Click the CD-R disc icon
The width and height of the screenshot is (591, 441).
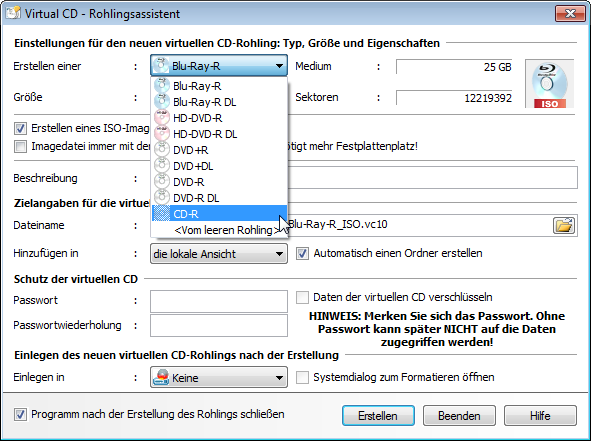tap(162, 214)
